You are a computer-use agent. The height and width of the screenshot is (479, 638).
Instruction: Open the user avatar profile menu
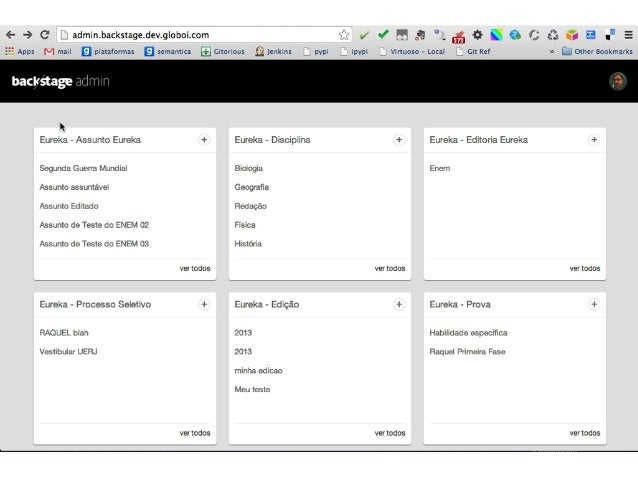[x=618, y=81]
